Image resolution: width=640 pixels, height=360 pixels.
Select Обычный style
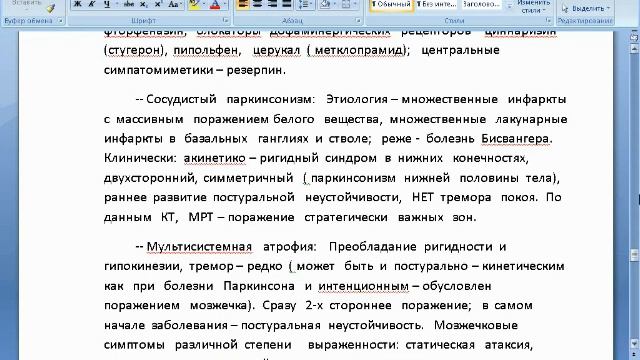[x=391, y=4]
